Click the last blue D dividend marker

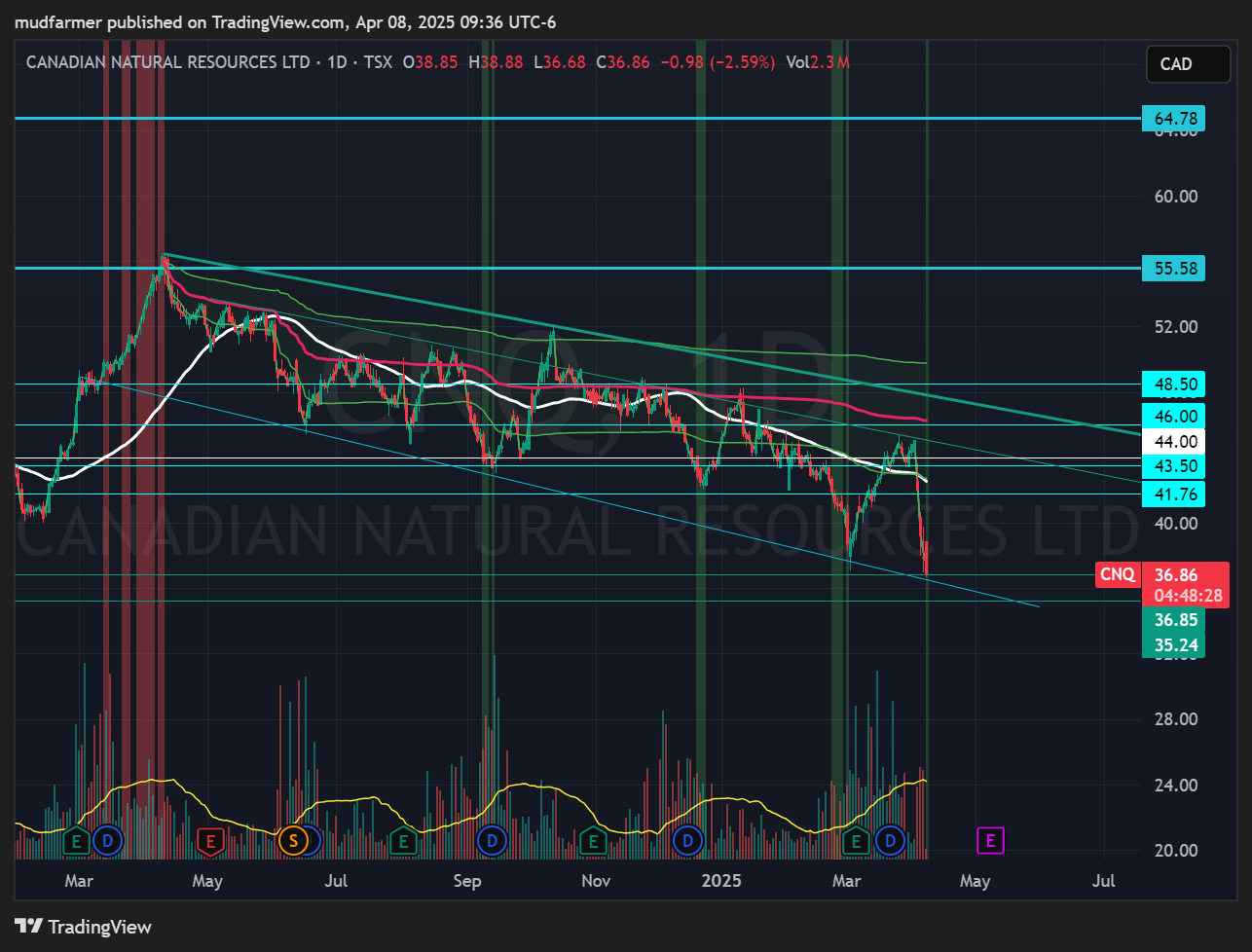click(x=890, y=840)
